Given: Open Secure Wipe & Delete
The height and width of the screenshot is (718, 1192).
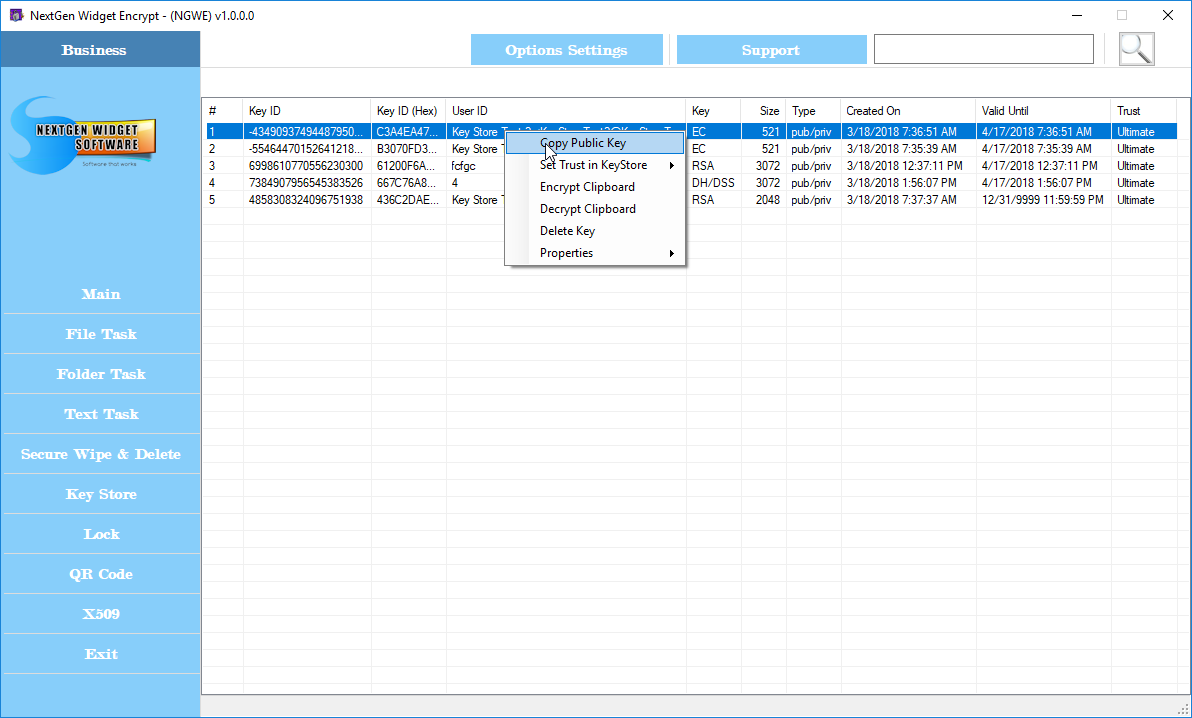Looking at the screenshot, I should pyautogui.click(x=101, y=454).
